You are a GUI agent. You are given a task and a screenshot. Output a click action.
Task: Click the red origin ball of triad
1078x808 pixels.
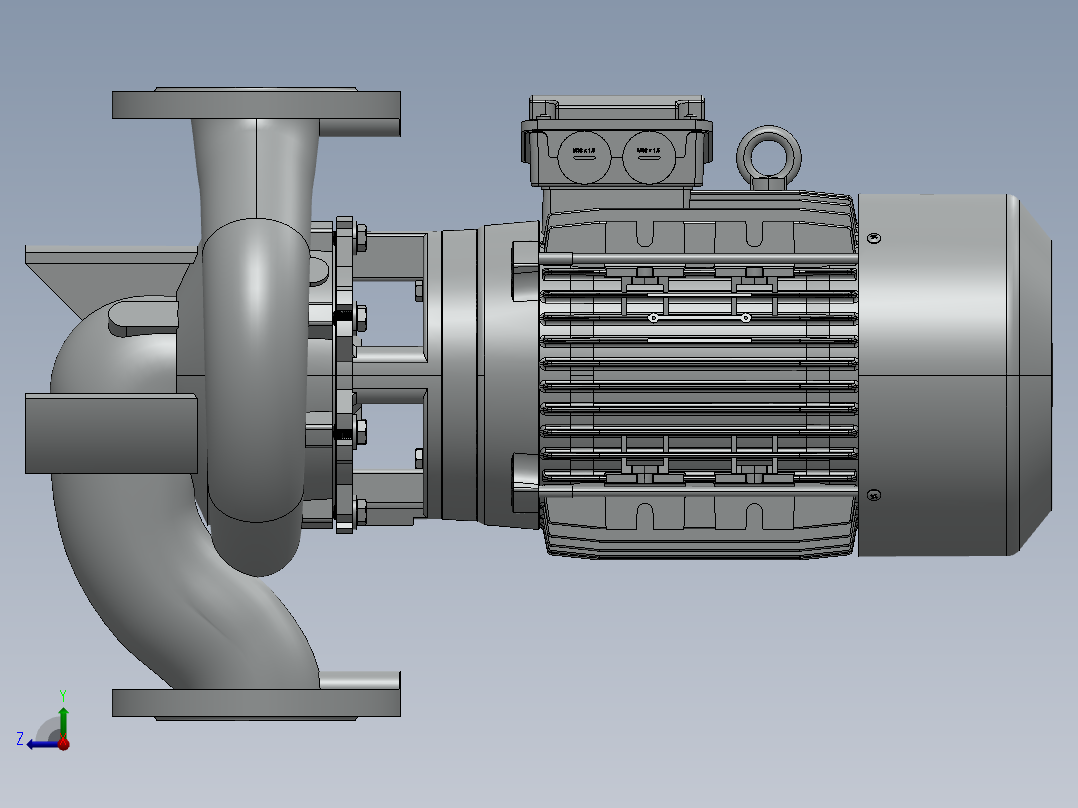pyautogui.click(x=64, y=743)
